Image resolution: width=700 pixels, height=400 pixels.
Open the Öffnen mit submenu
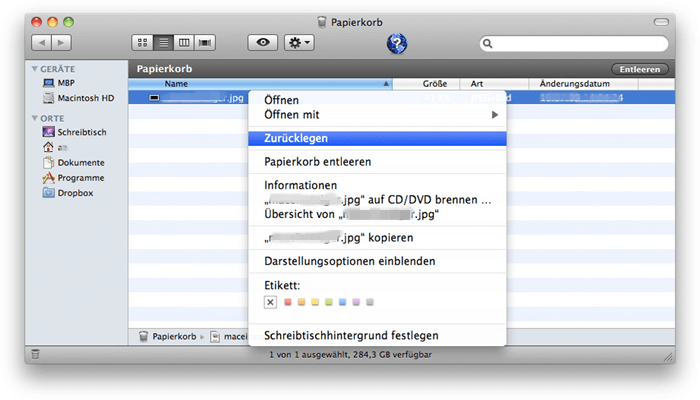tap(377, 115)
